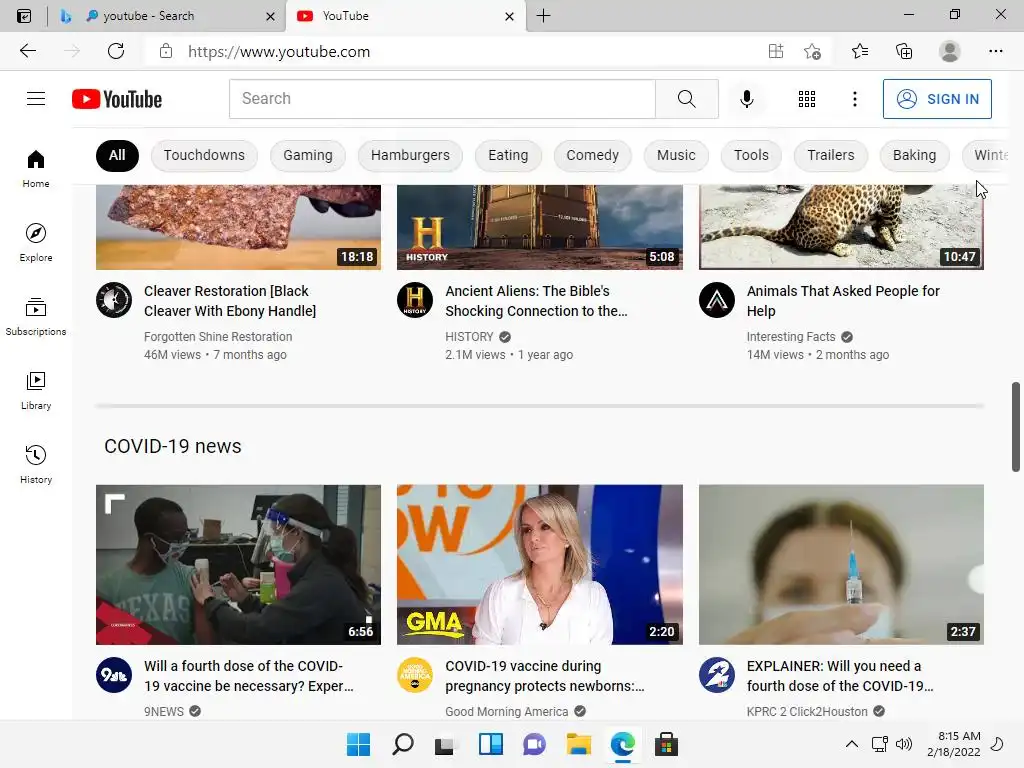Screen dimensions: 1024x768
Task: Play the 9NEWS vaccine video thumbnail
Action: click(238, 565)
